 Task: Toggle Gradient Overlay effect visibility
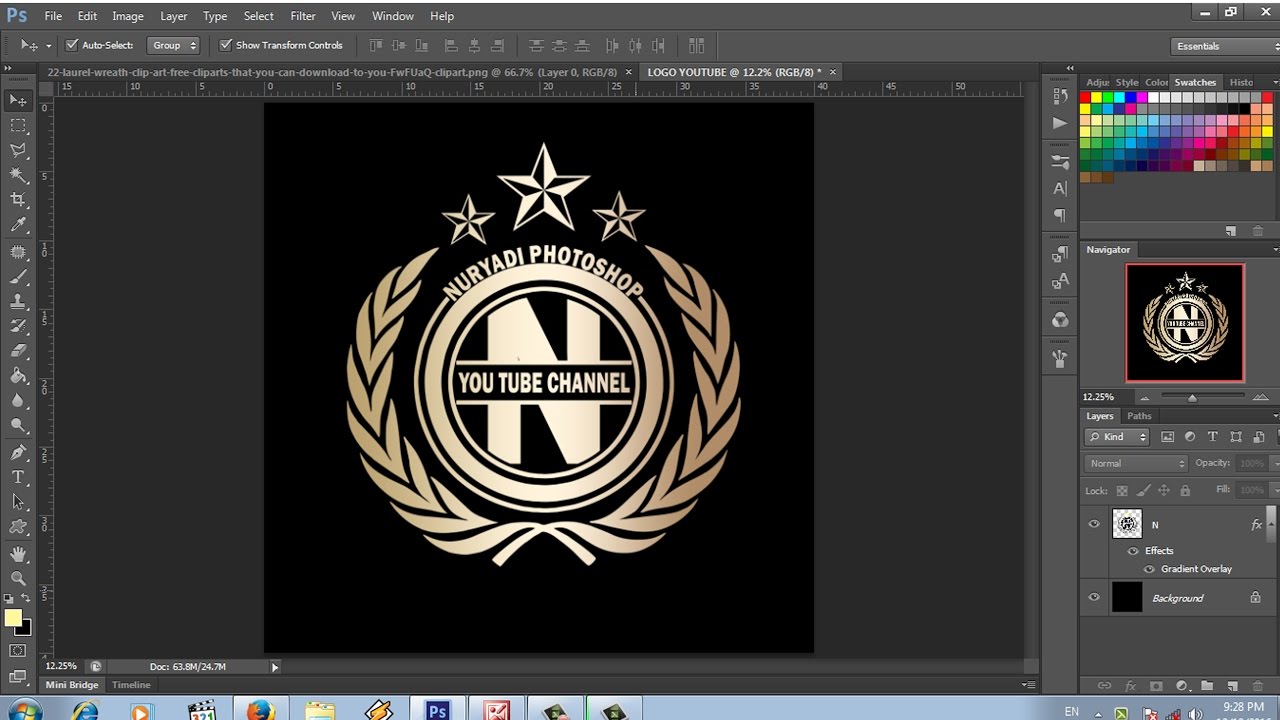[x=1149, y=569]
